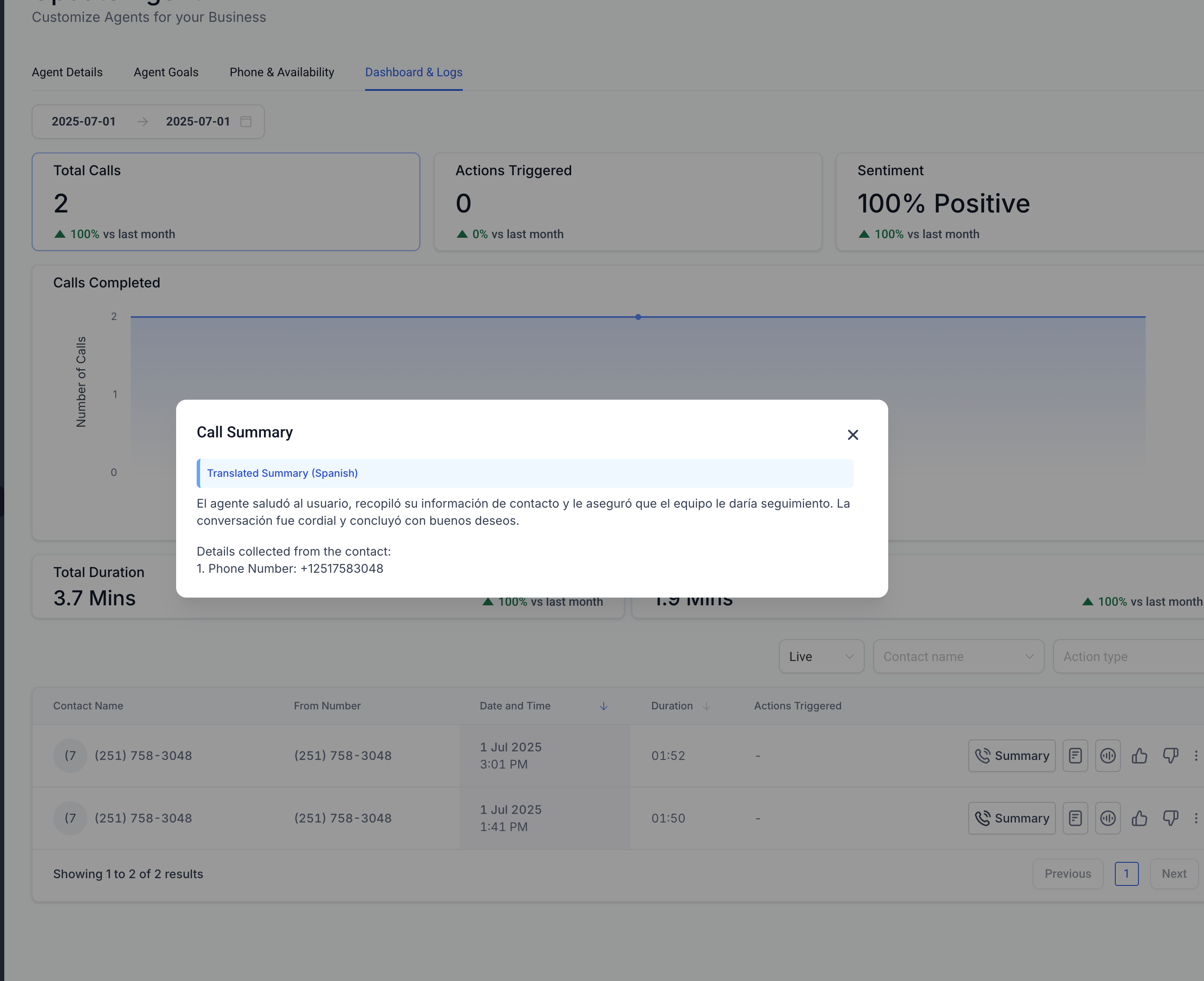Open more options for 3:01 PM call
Image resolution: width=1204 pixels, height=981 pixels.
[1195, 756]
